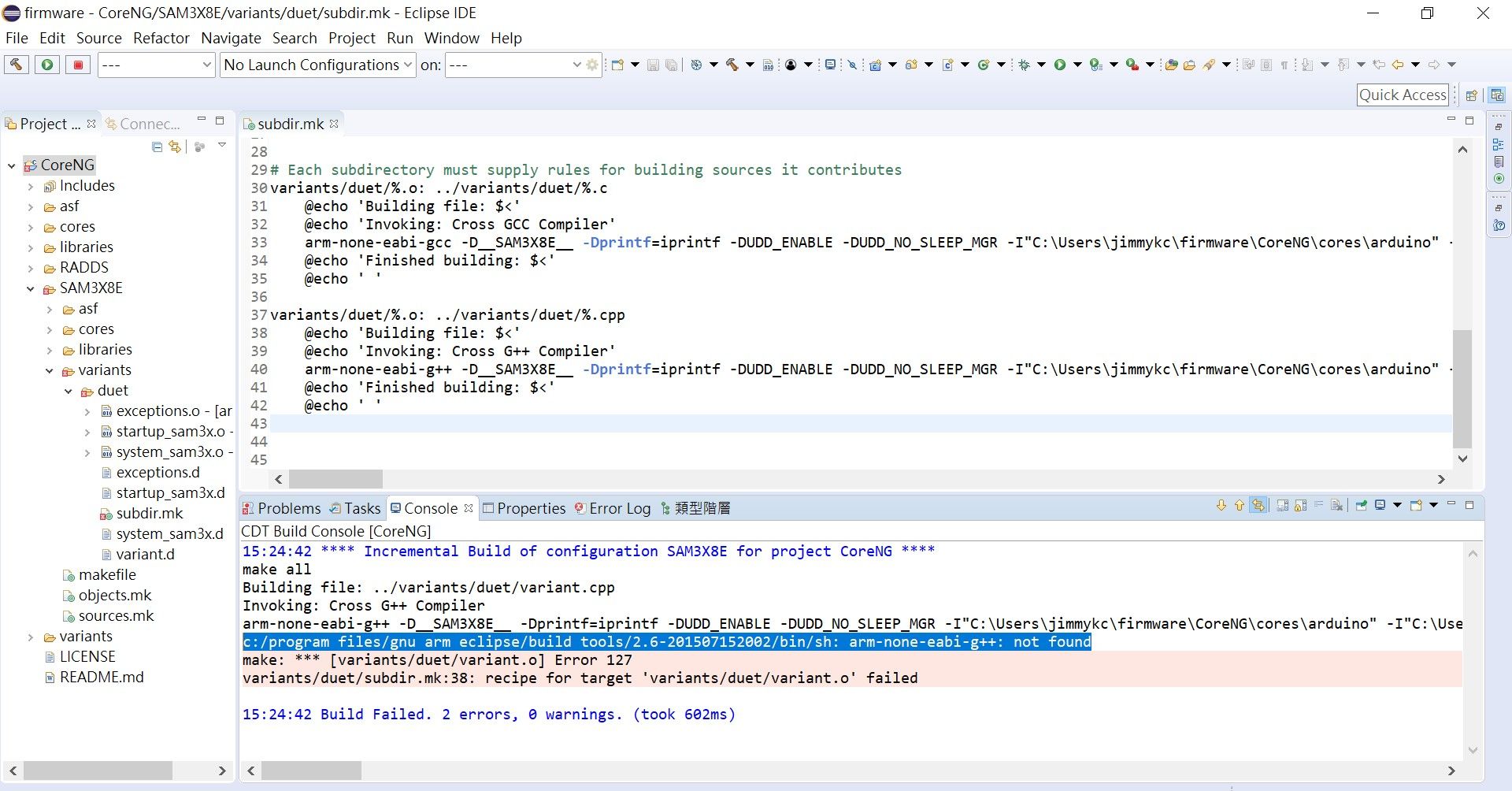Viewport: 1512px width, 791px height.
Task: Open the Open Perspective icon
Action: [x=1471, y=95]
